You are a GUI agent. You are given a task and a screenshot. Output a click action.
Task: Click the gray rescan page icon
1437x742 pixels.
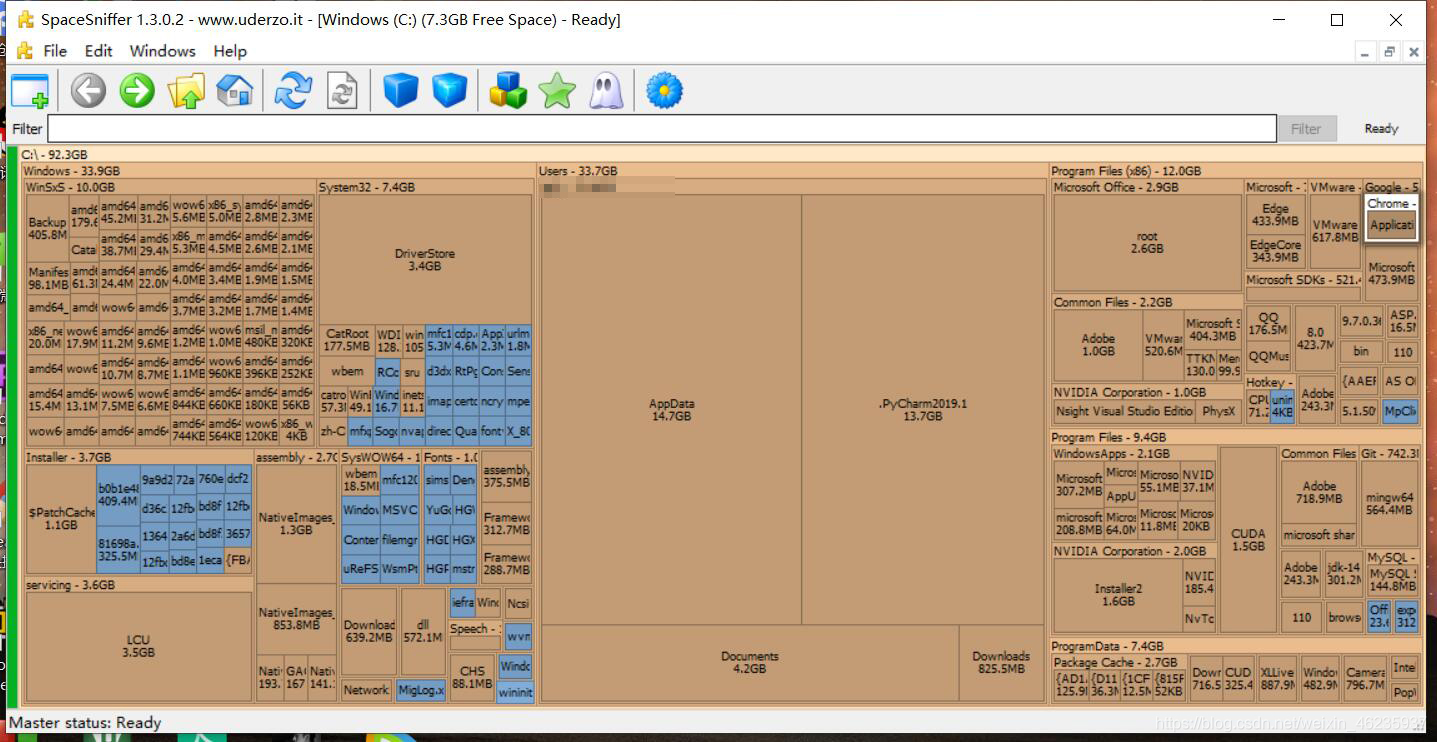342,91
